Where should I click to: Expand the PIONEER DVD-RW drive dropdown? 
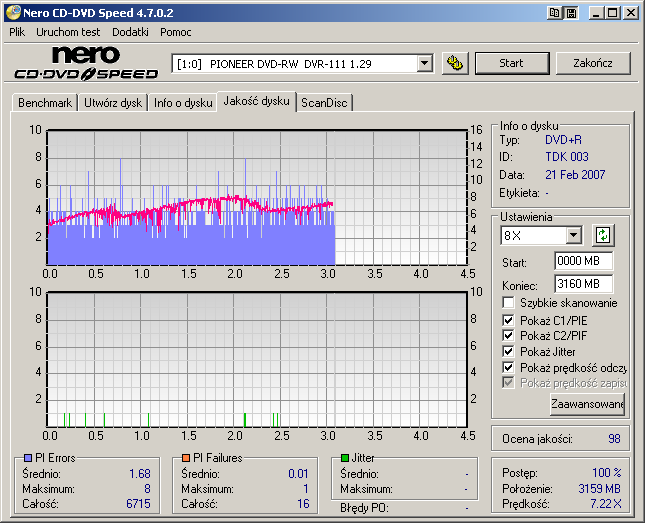pyautogui.click(x=424, y=64)
